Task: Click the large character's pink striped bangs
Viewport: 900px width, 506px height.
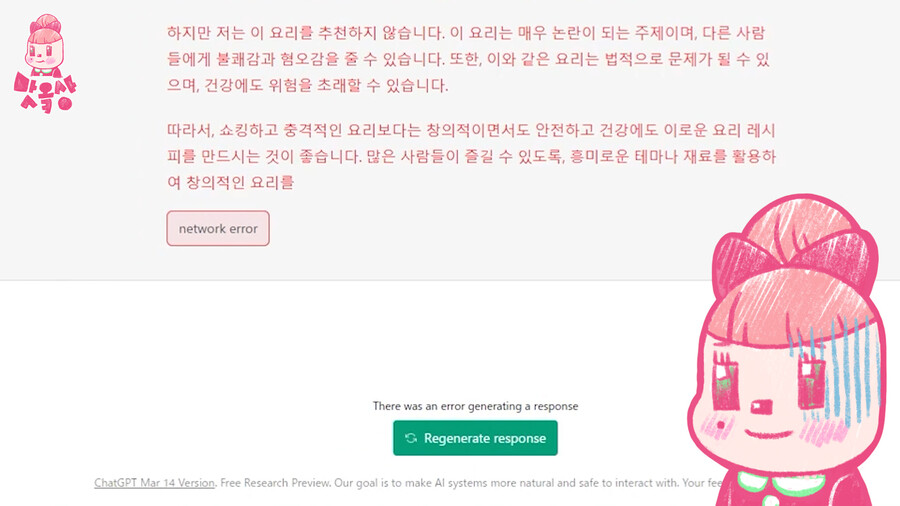Action: tap(792, 310)
